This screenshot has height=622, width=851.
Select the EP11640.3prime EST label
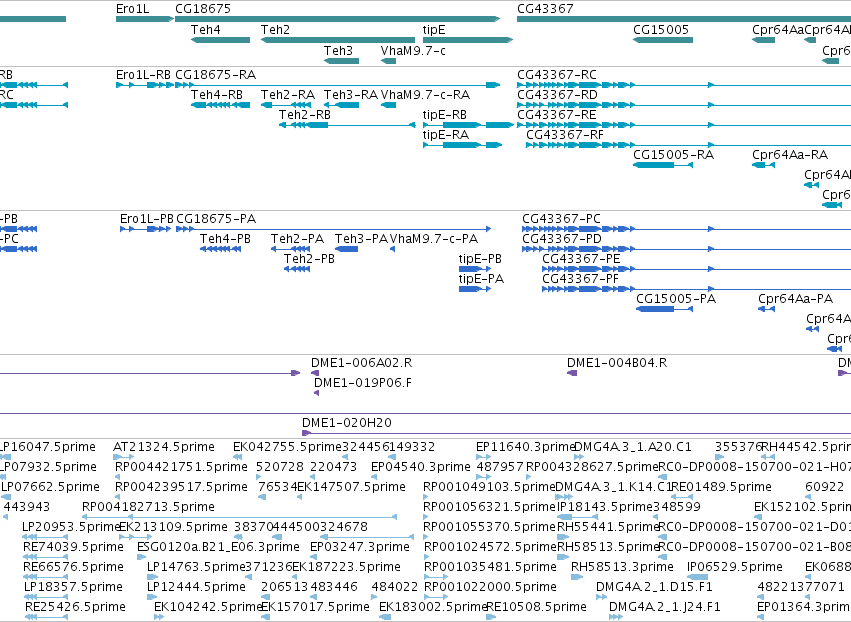[525, 447]
